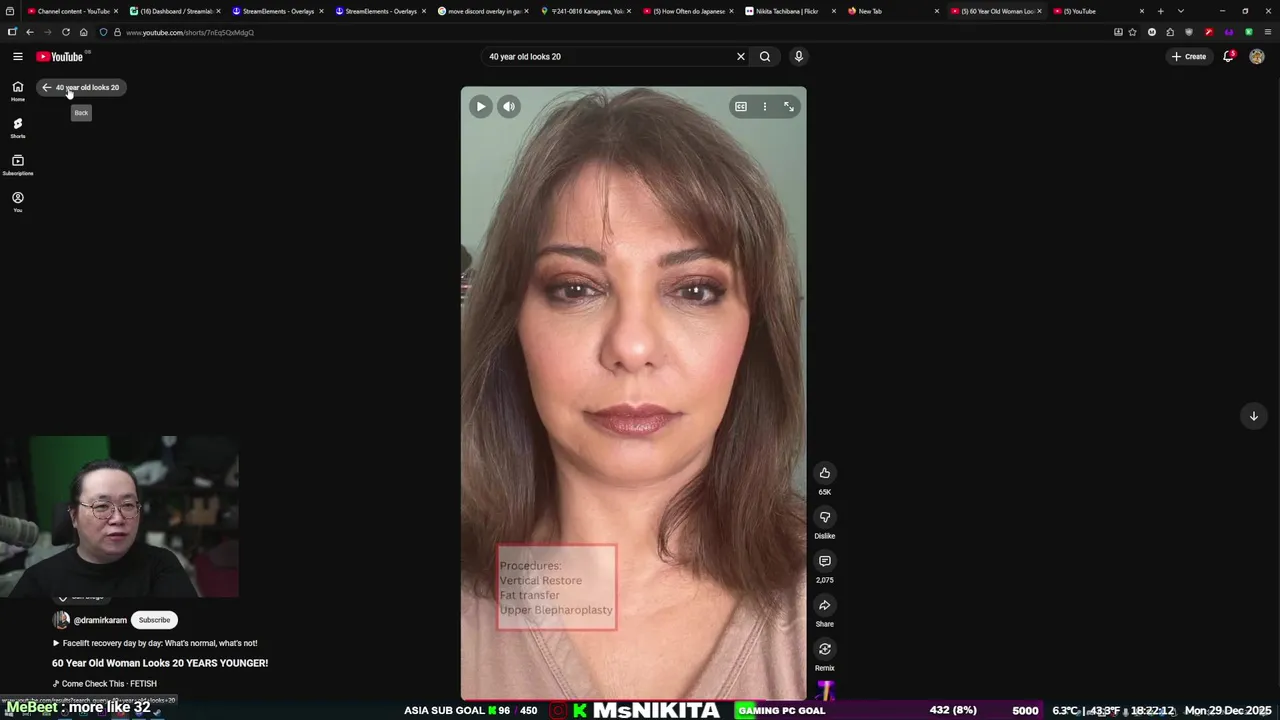Go to Home in the sidebar
Viewport: 1280px width, 720px height.
pos(18,91)
